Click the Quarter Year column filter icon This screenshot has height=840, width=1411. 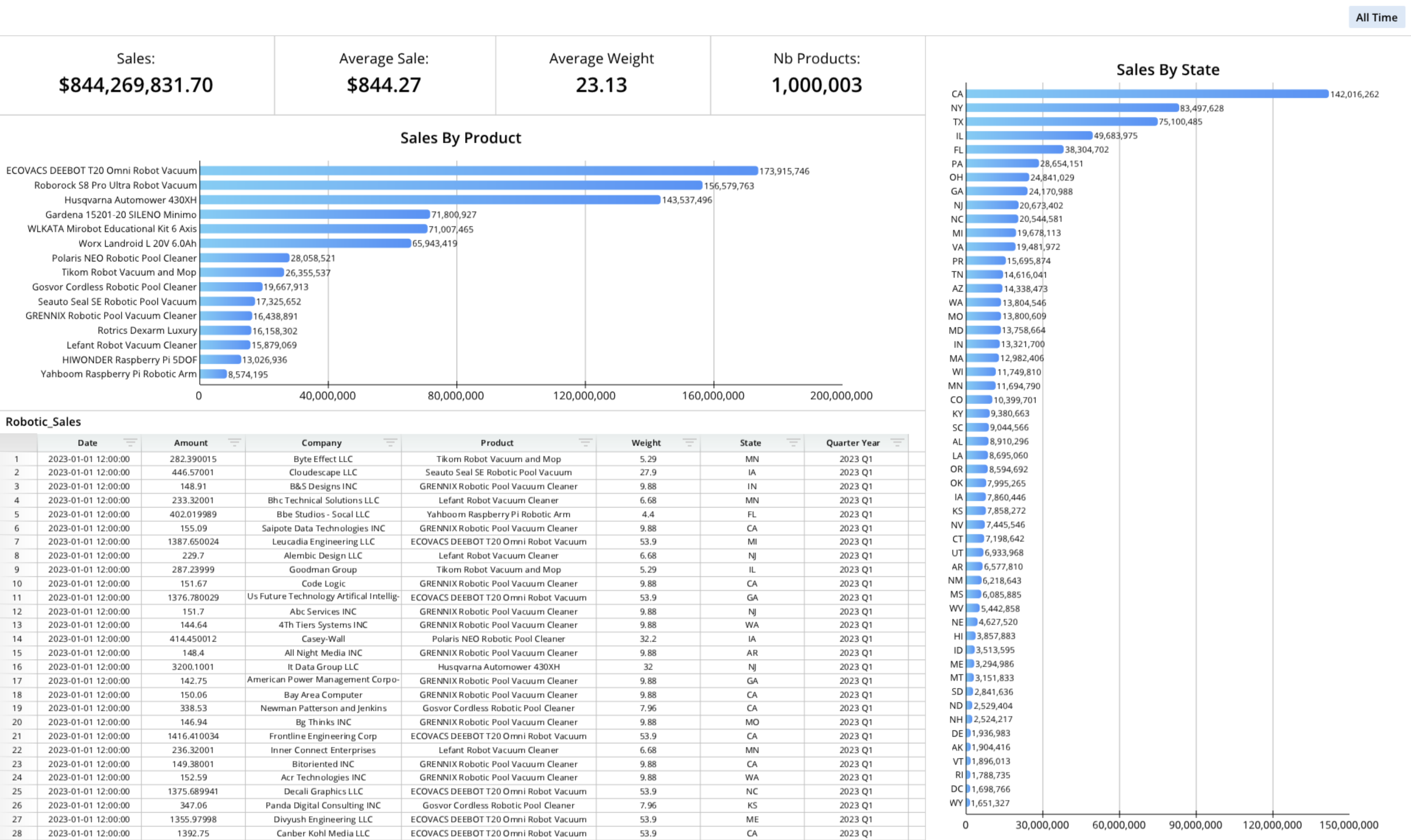point(897,442)
